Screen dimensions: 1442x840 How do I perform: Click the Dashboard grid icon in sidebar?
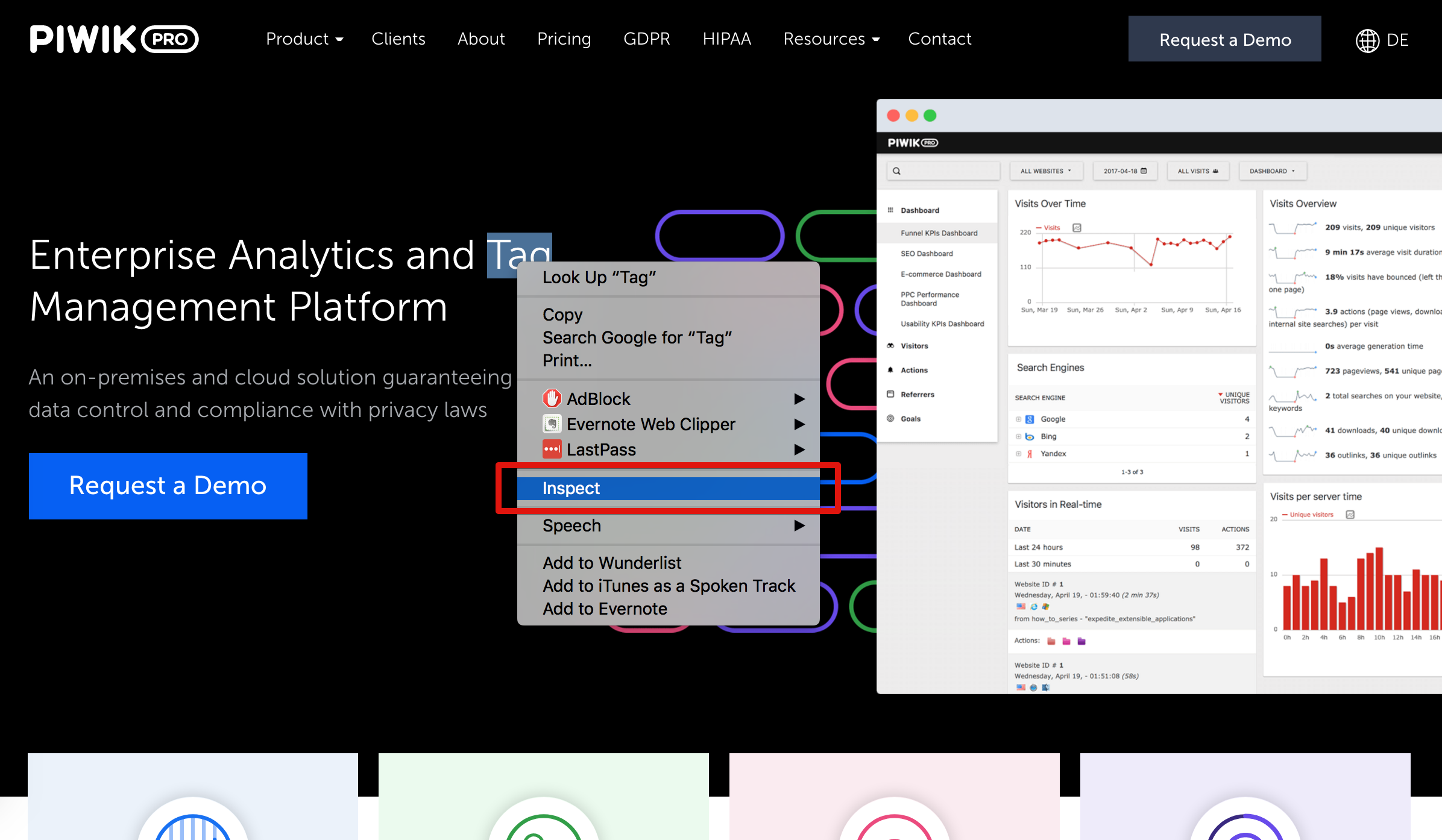coord(890,210)
